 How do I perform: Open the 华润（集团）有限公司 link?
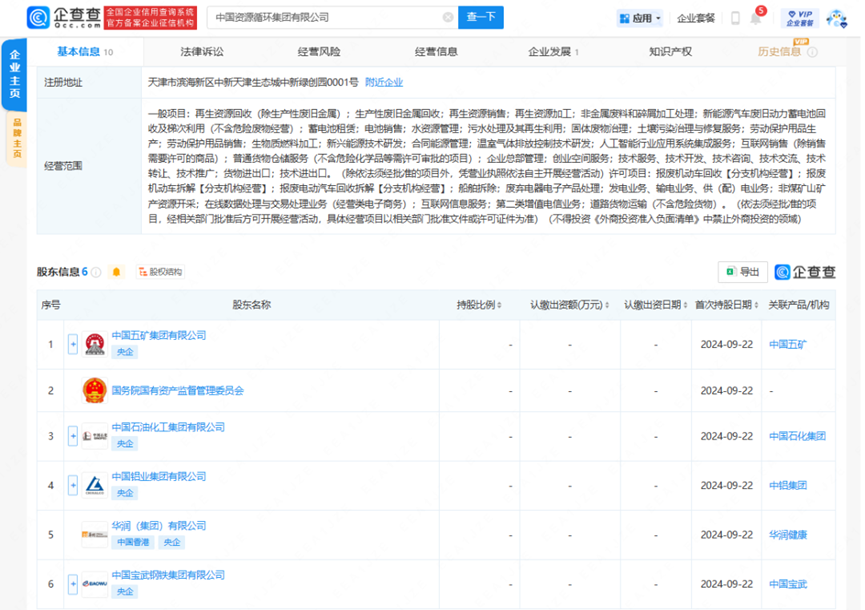(x=159, y=526)
